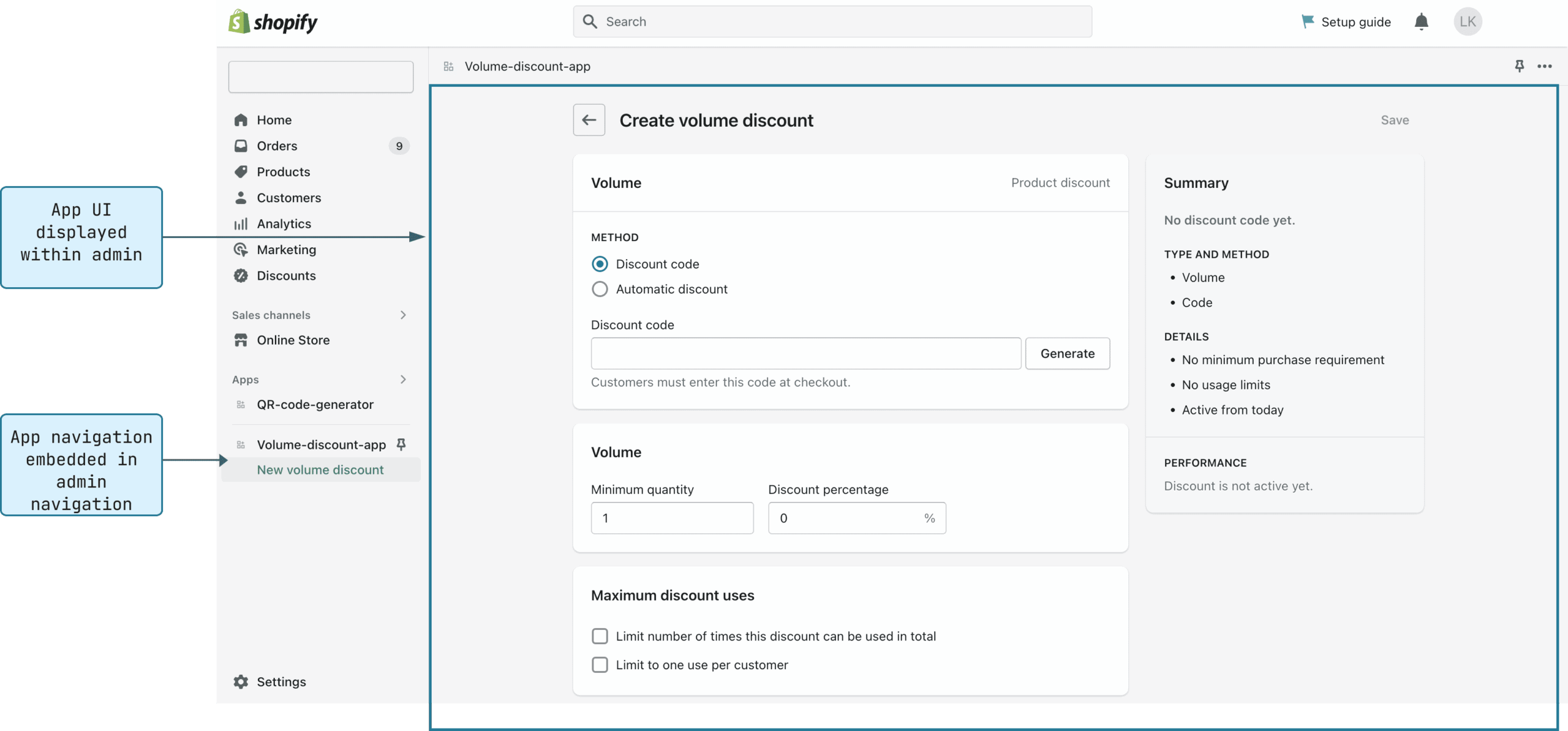Pin the app using top-right pin icon

tap(1519, 66)
